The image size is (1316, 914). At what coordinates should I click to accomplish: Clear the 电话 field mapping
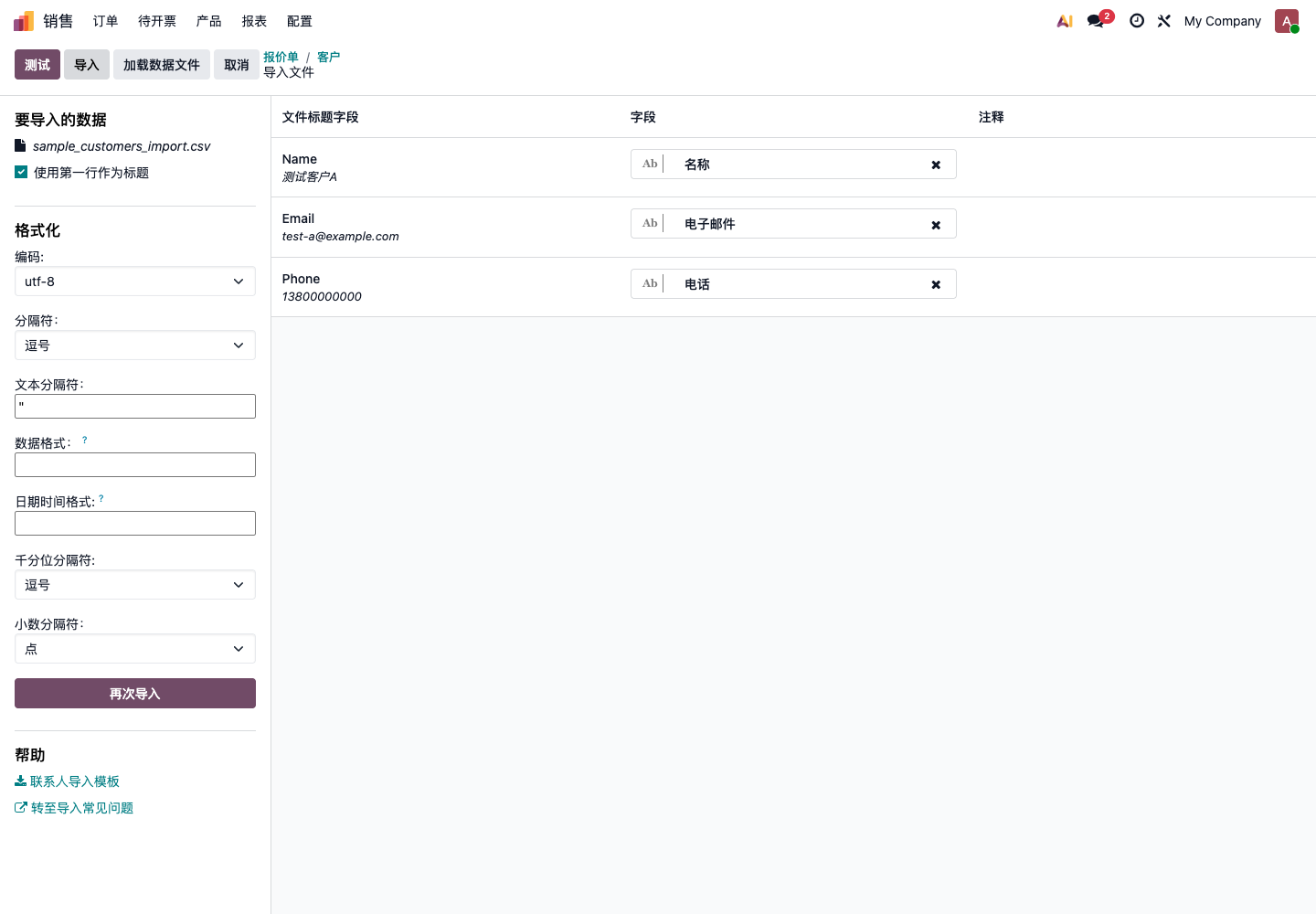pos(936,285)
